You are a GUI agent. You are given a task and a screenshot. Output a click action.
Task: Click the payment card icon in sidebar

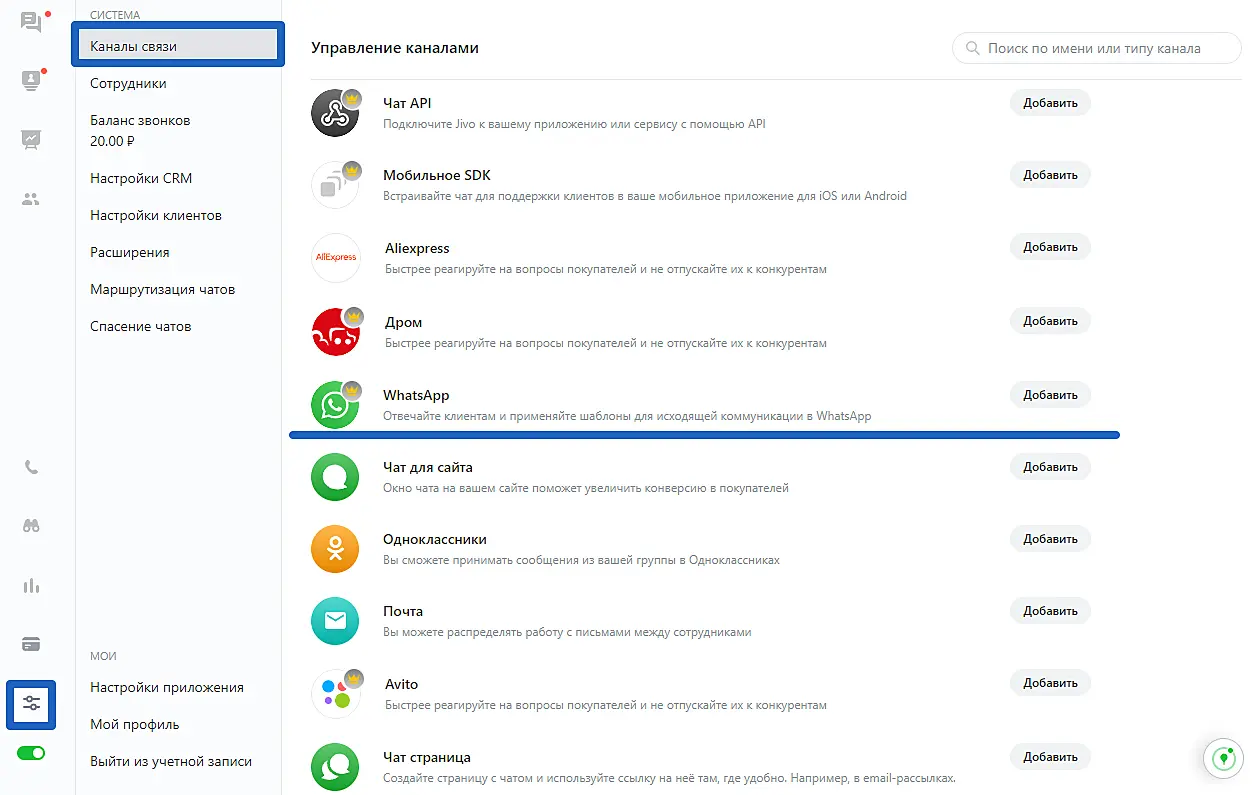pos(32,645)
